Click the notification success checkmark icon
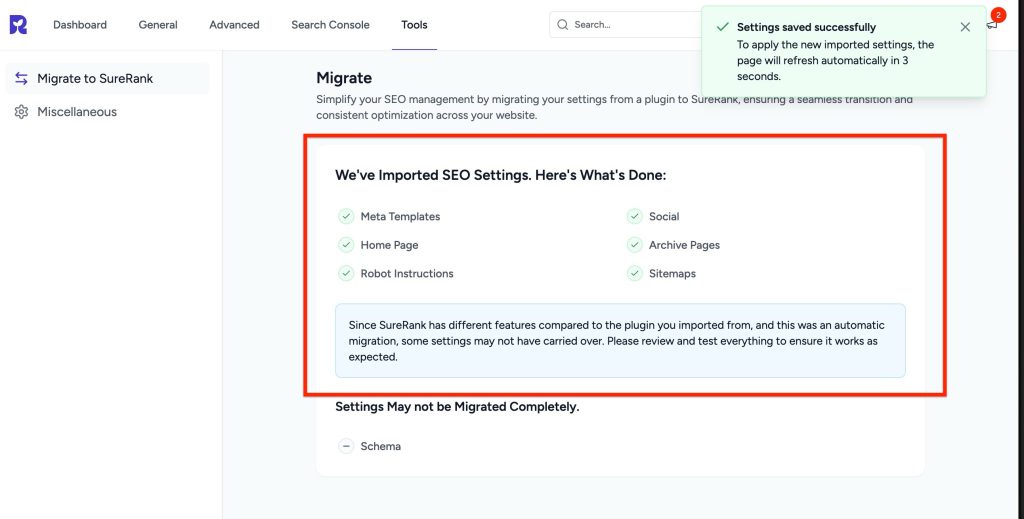This screenshot has width=1024, height=519. [x=722, y=27]
